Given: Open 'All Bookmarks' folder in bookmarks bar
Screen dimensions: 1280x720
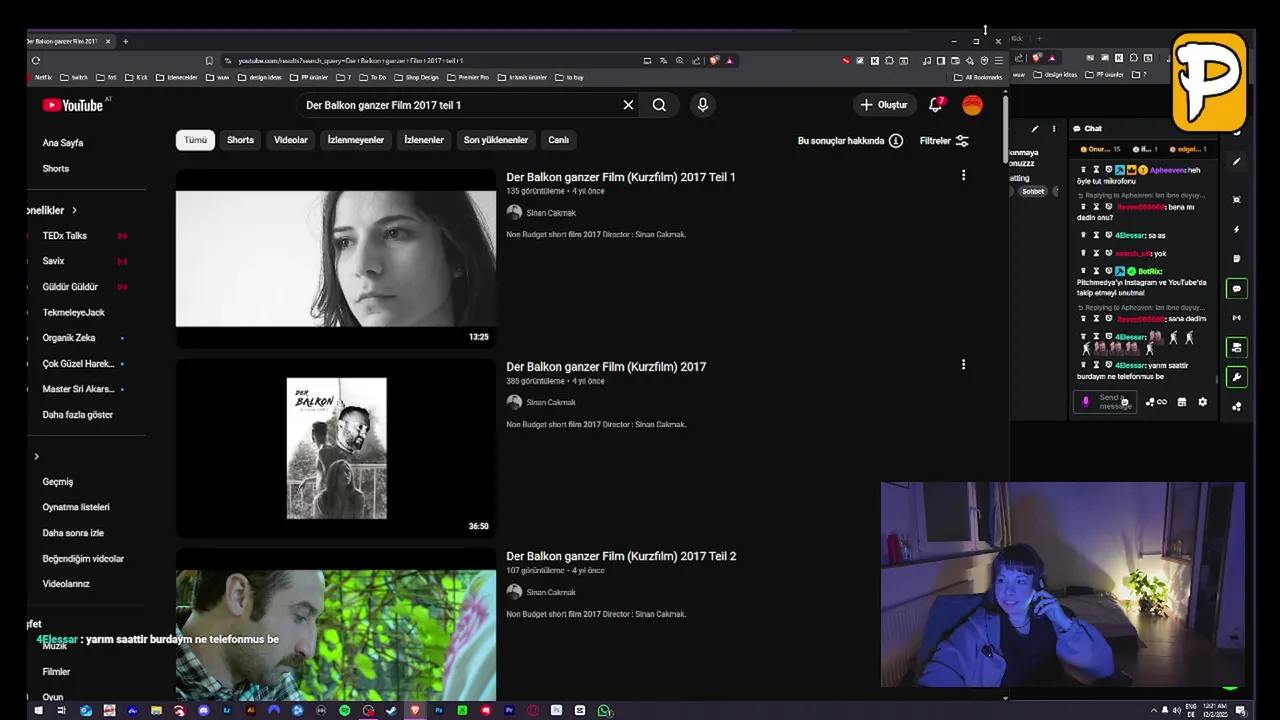Looking at the screenshot, I should 978,77.
